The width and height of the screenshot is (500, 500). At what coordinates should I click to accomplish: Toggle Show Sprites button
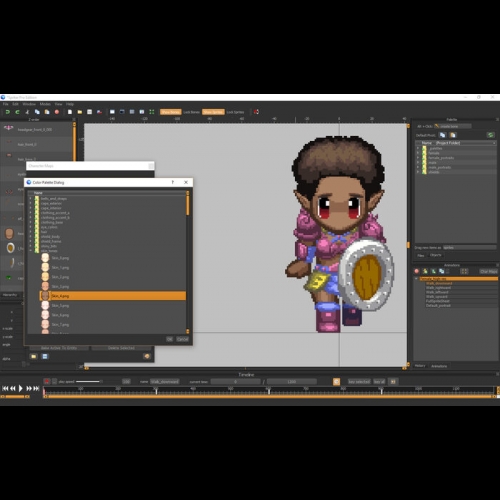coord(213,112)
